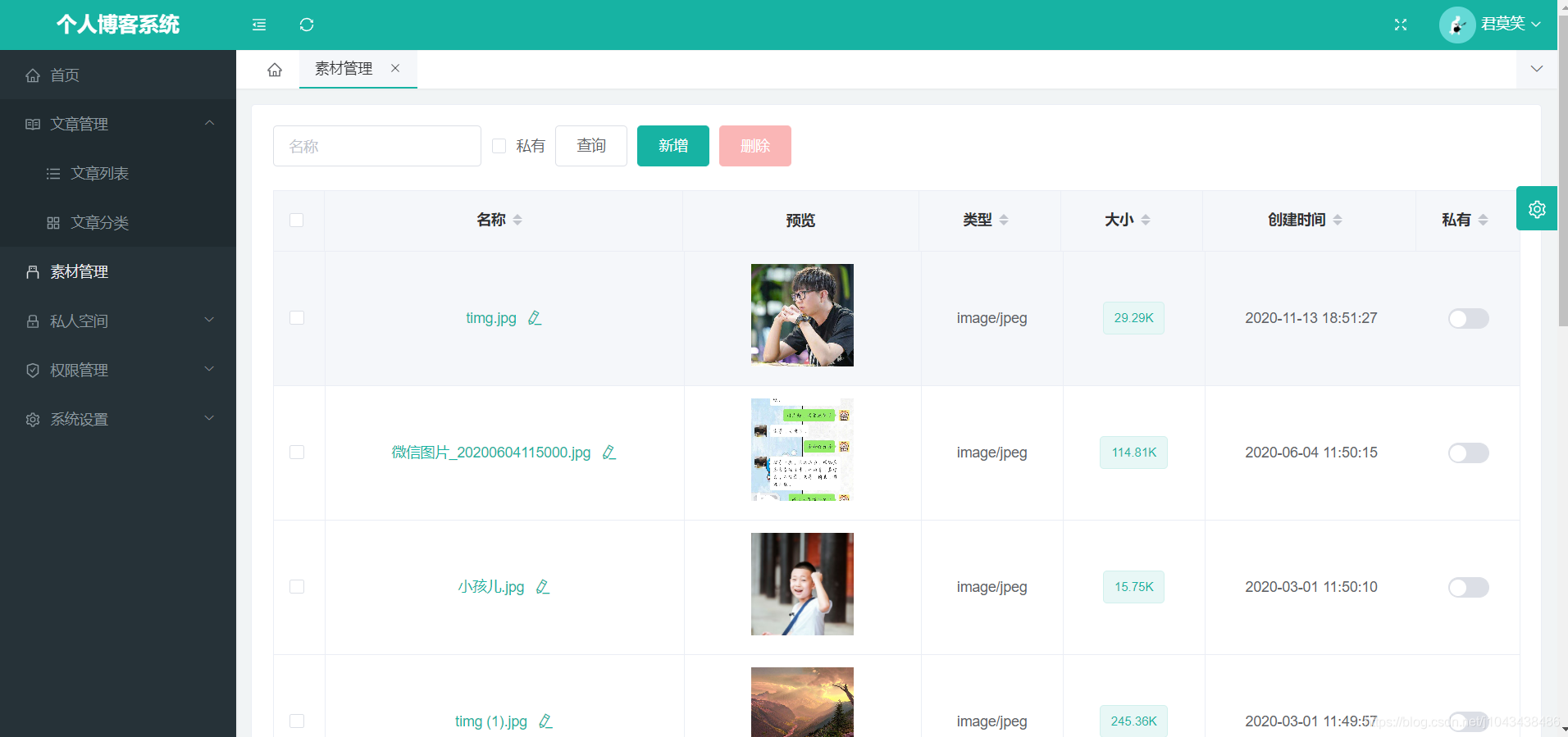Check the row for timg.jpg
Screen dimensions: 1568x737
coord(297,317)
